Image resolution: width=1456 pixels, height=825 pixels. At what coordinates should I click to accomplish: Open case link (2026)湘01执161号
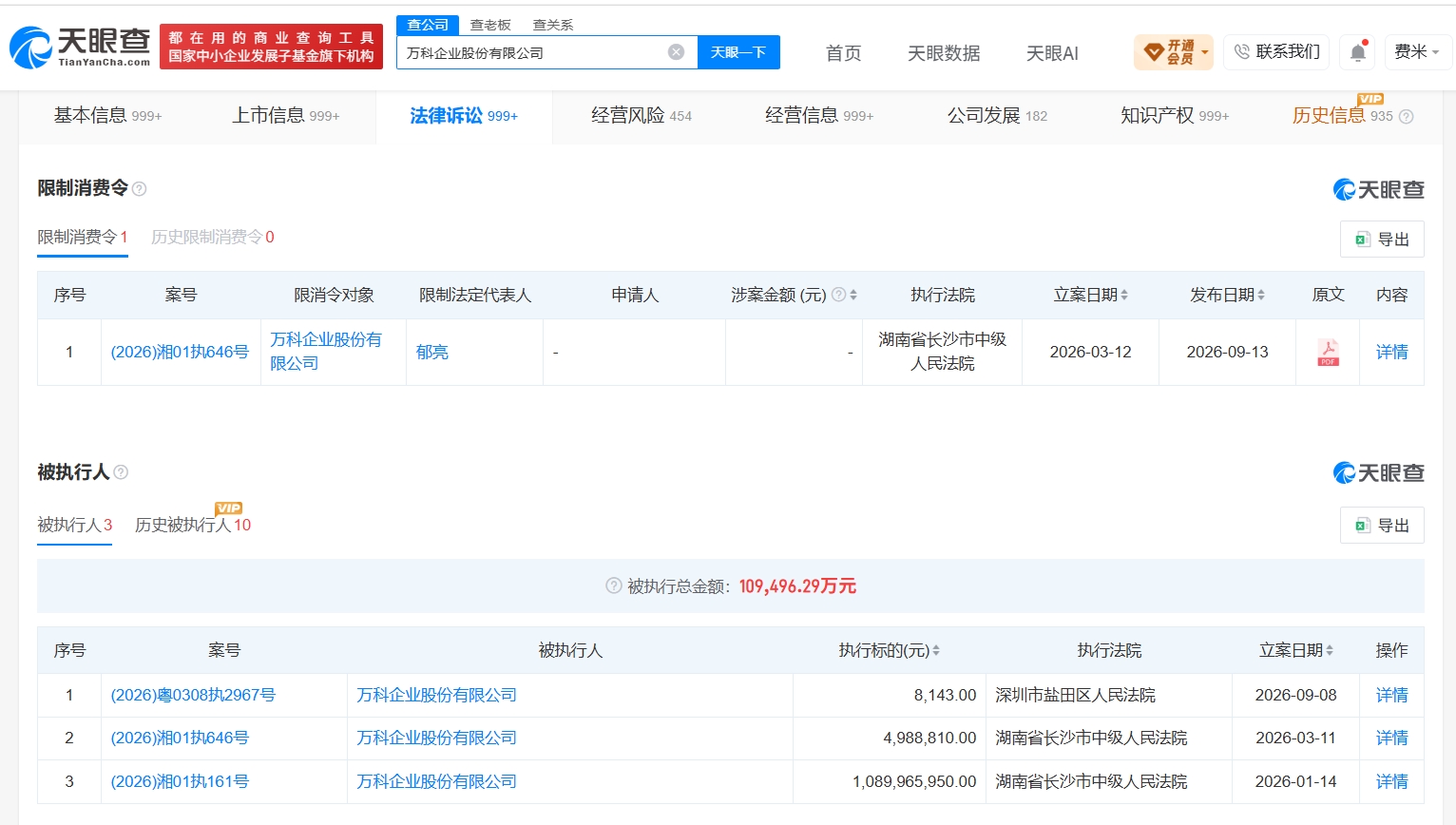point(180,782)
